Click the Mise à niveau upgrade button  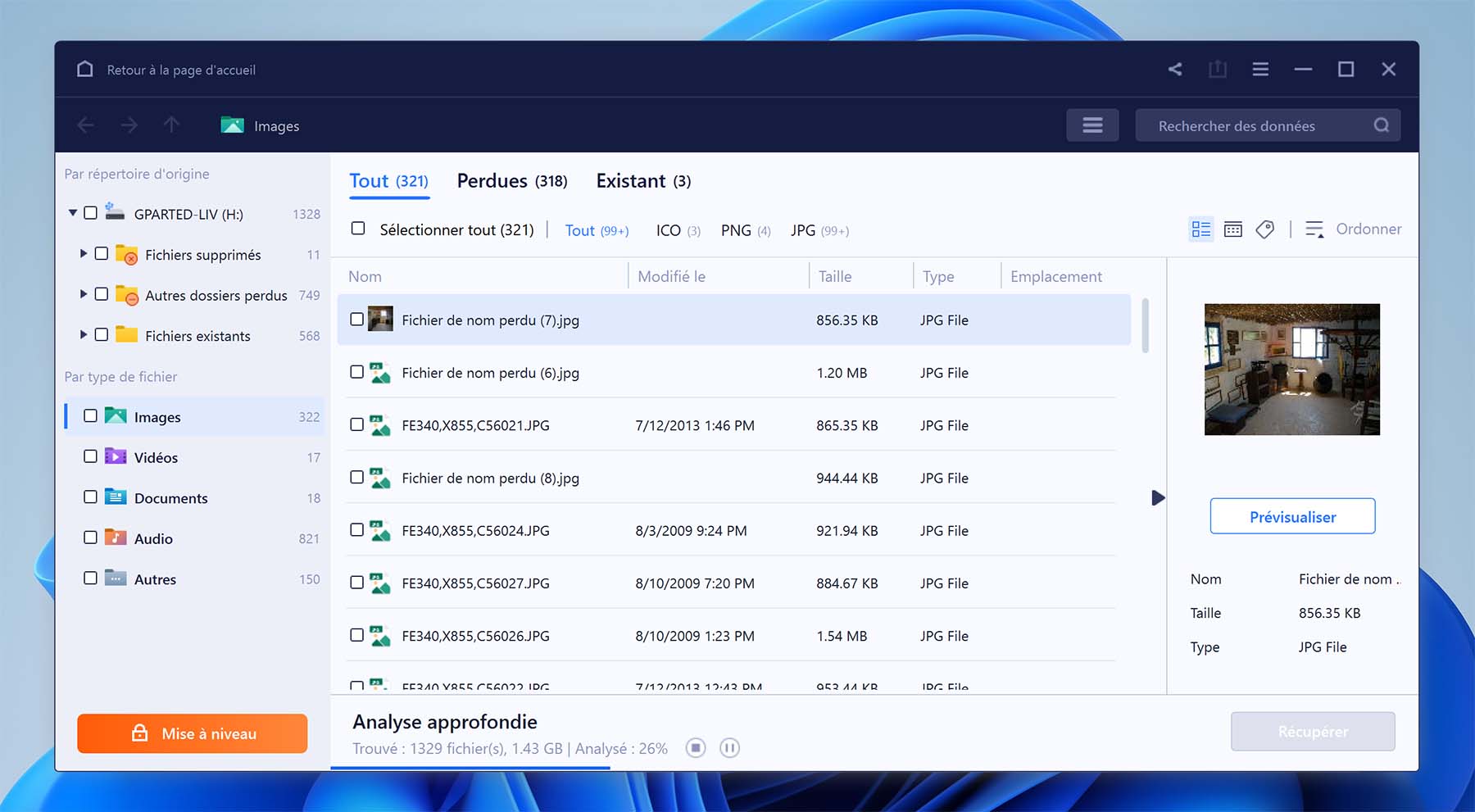coord(193,733)
